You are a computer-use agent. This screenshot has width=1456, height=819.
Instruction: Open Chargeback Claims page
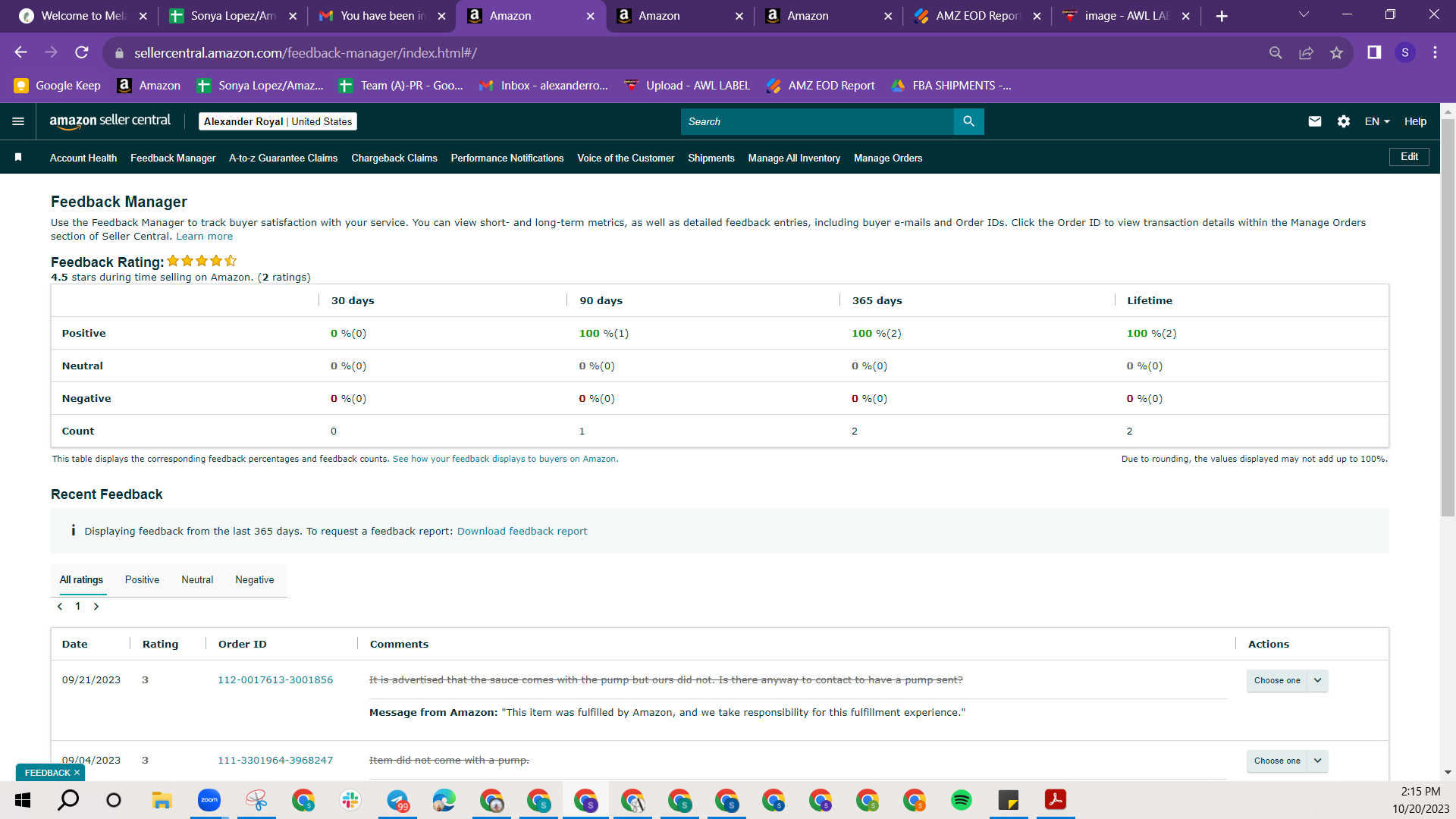[394, 158]
